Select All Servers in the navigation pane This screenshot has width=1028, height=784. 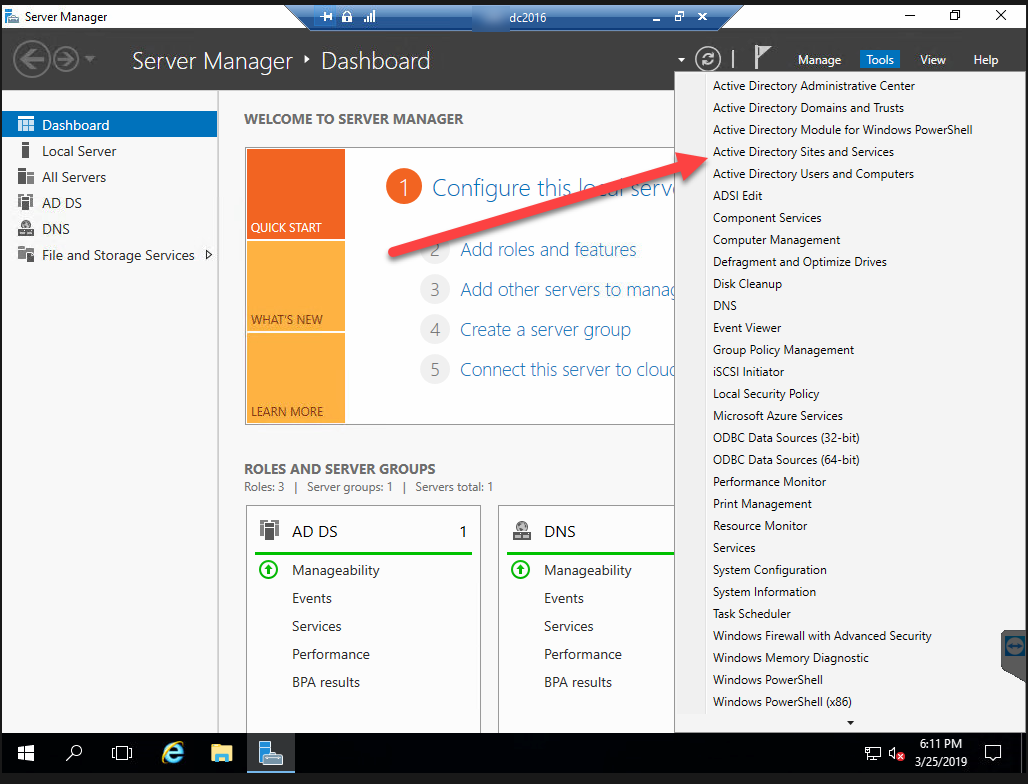tap(109, 177)
